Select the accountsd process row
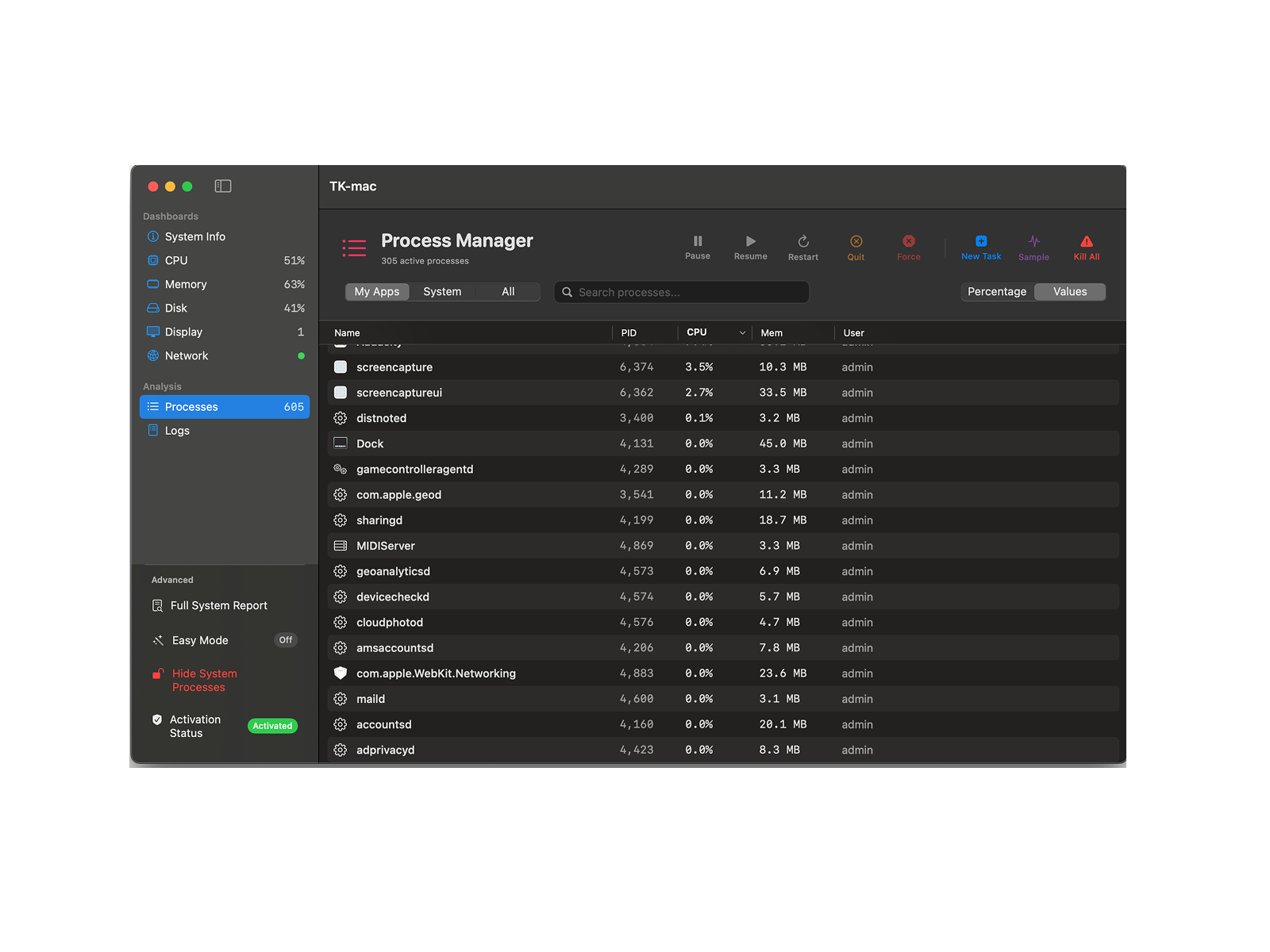The image size is (1270, 952). click(723, 724)
